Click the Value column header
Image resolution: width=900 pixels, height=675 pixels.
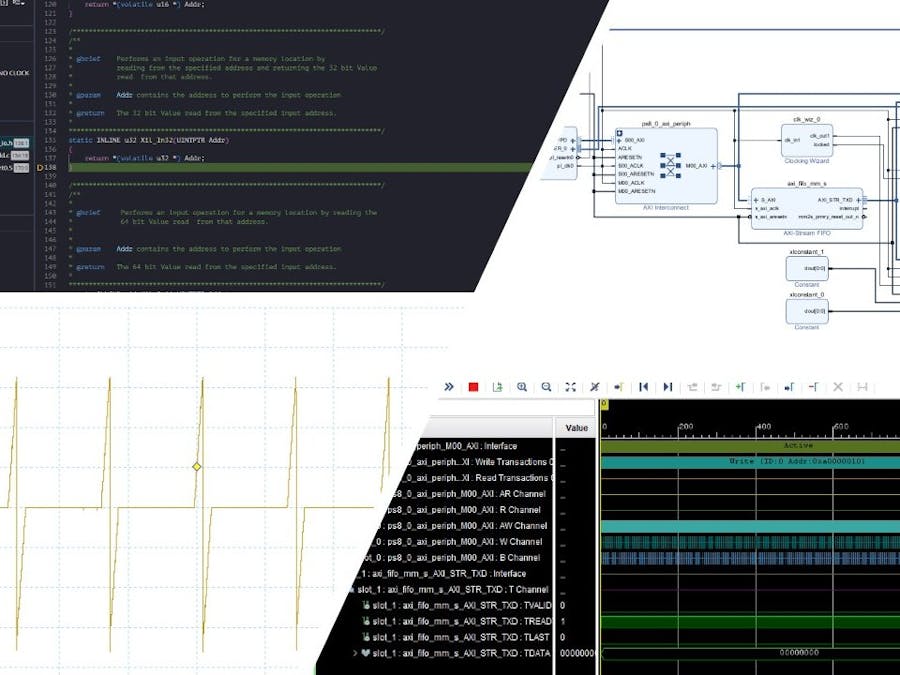[577, 427]
